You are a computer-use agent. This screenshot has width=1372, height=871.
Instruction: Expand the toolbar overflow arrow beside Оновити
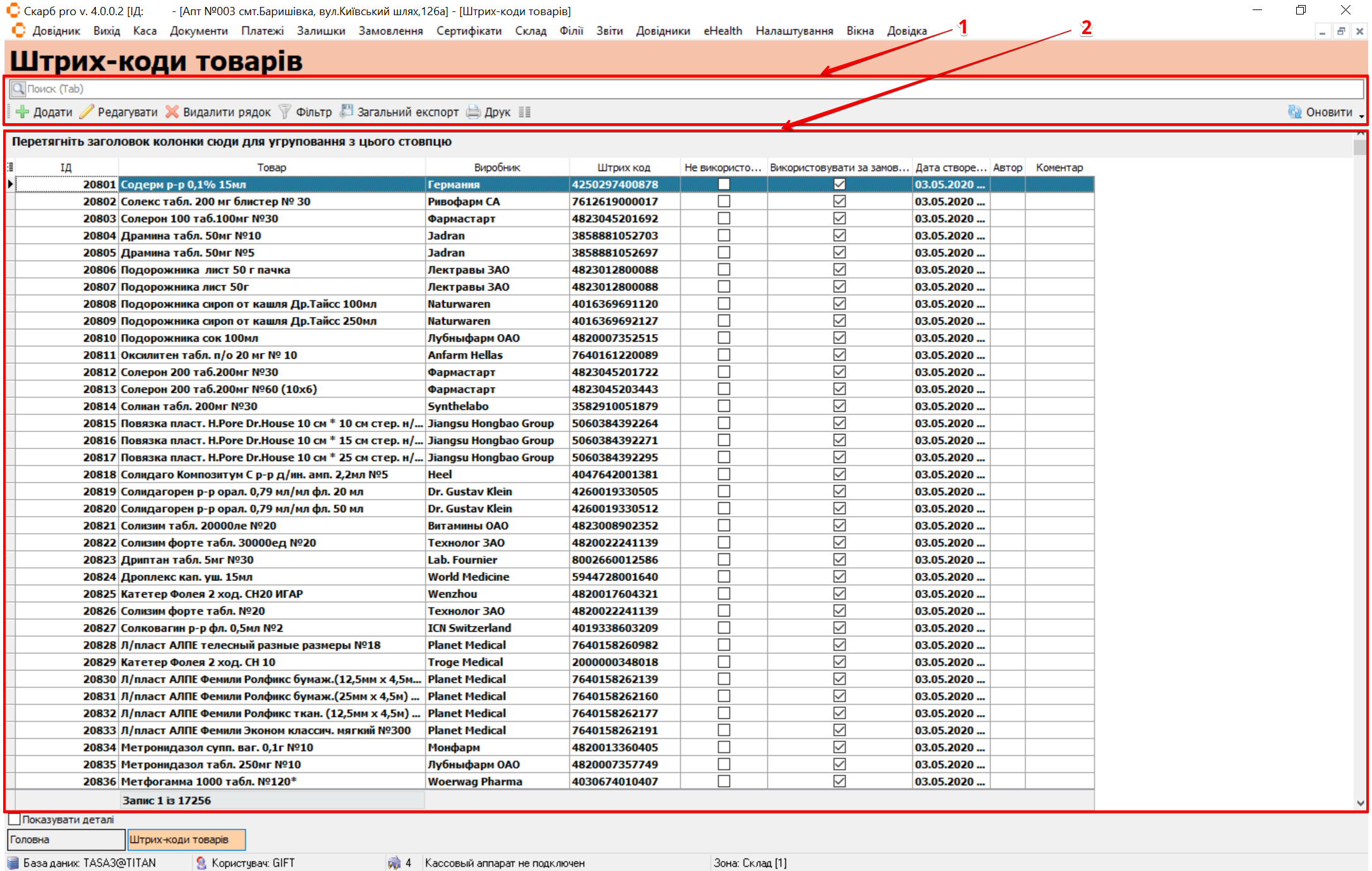1361,116
